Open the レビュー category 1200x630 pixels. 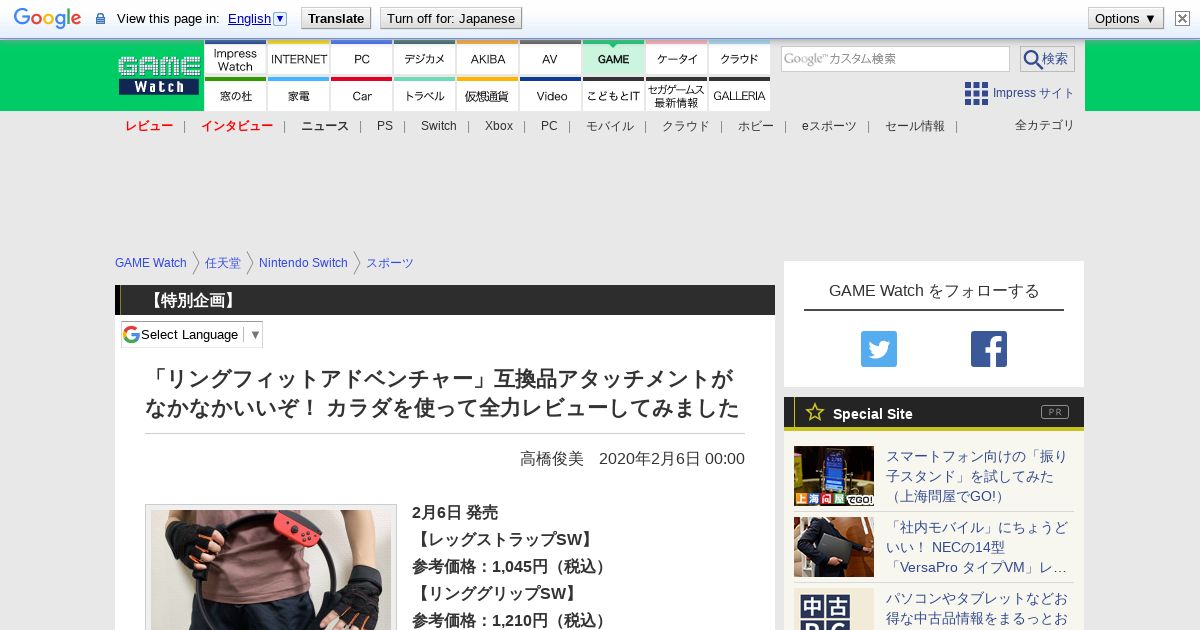(x=149, y=126)
